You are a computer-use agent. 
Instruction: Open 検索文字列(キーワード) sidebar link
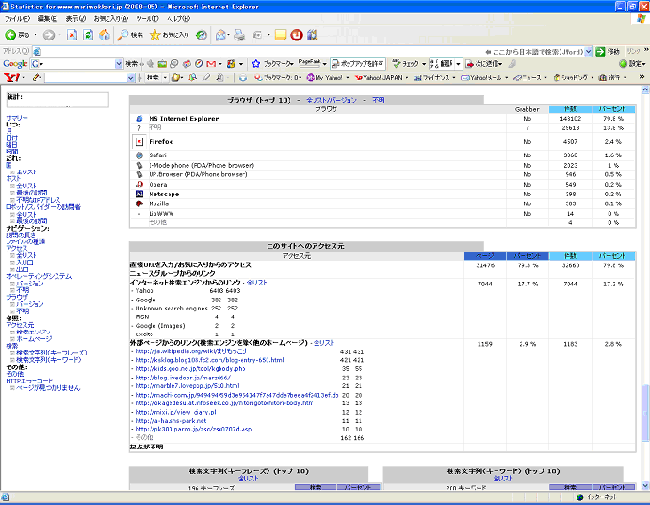[x=49, y=360]
